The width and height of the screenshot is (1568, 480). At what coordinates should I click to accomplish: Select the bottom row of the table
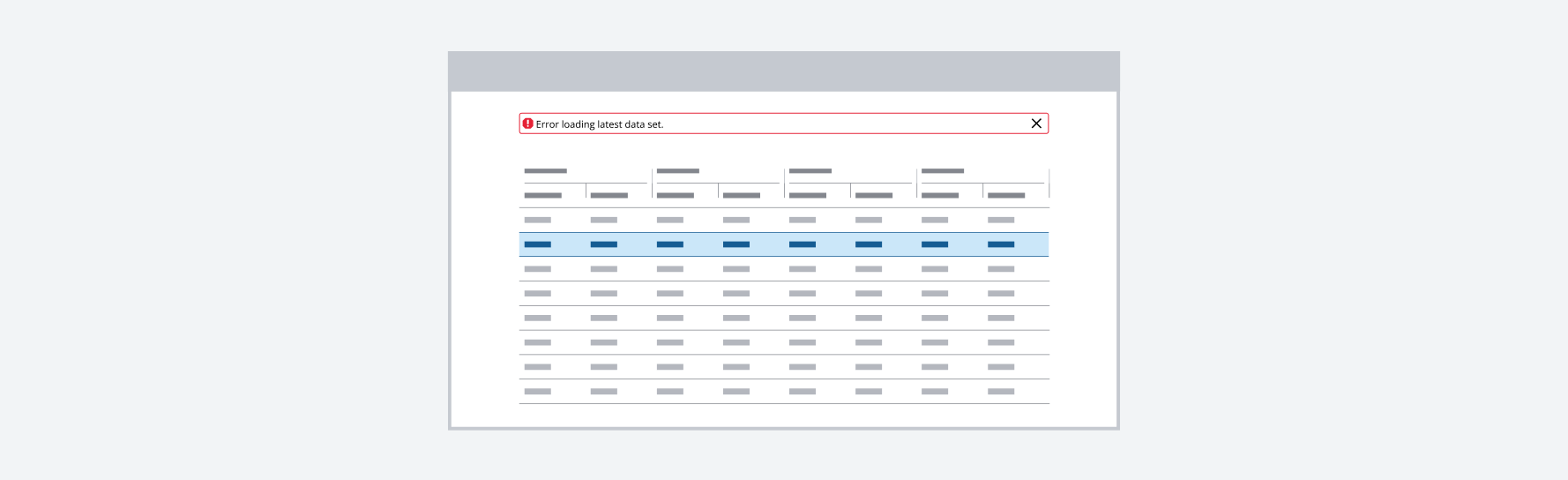(783, 392)
